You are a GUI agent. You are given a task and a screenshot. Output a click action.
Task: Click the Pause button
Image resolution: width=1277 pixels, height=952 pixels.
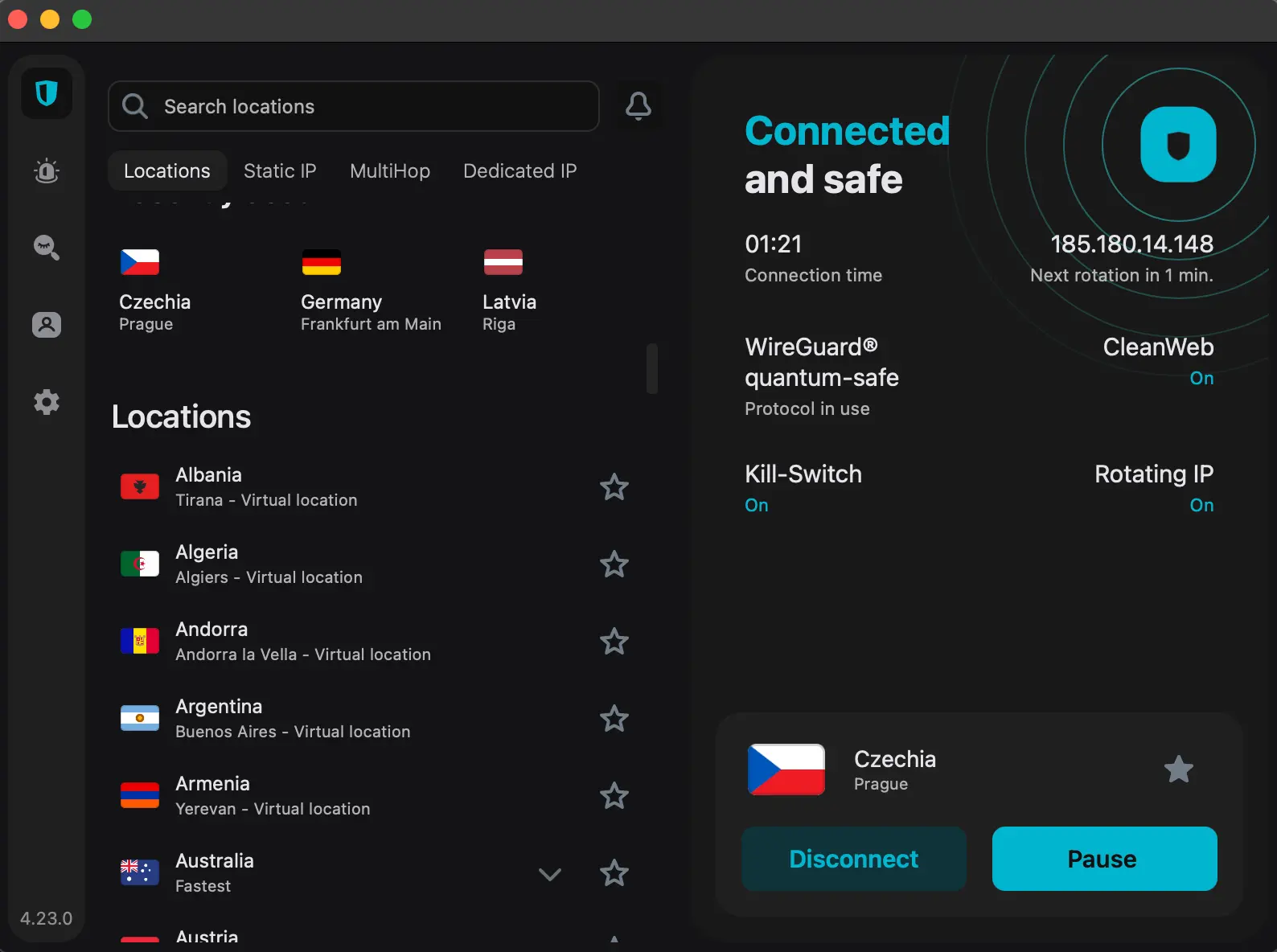point(1105,859)
